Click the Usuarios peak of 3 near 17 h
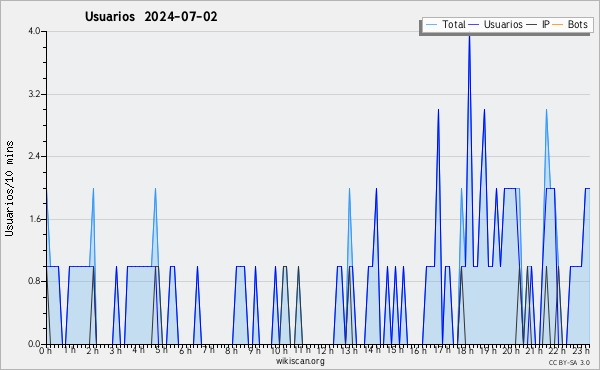 click(x=439, y=112)
